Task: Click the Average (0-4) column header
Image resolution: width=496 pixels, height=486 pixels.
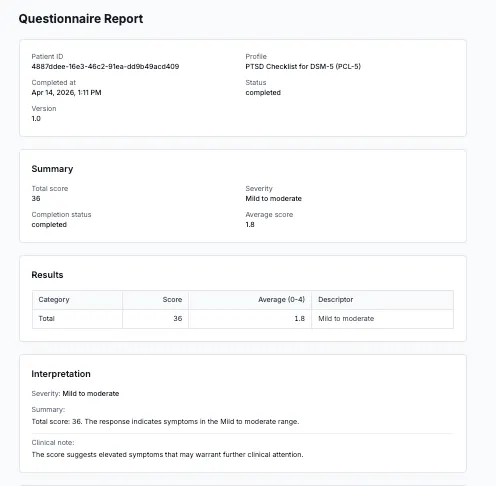Action: pyautogui.click(x=250, y=300)
